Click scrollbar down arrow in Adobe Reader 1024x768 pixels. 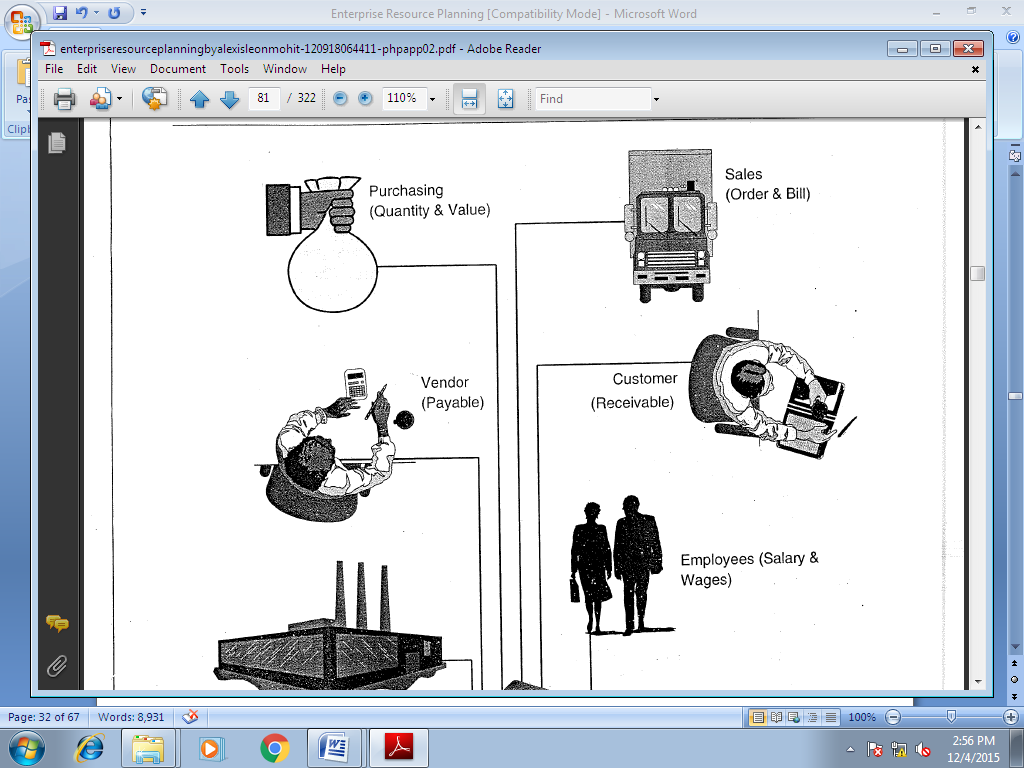tap(978, 682)
